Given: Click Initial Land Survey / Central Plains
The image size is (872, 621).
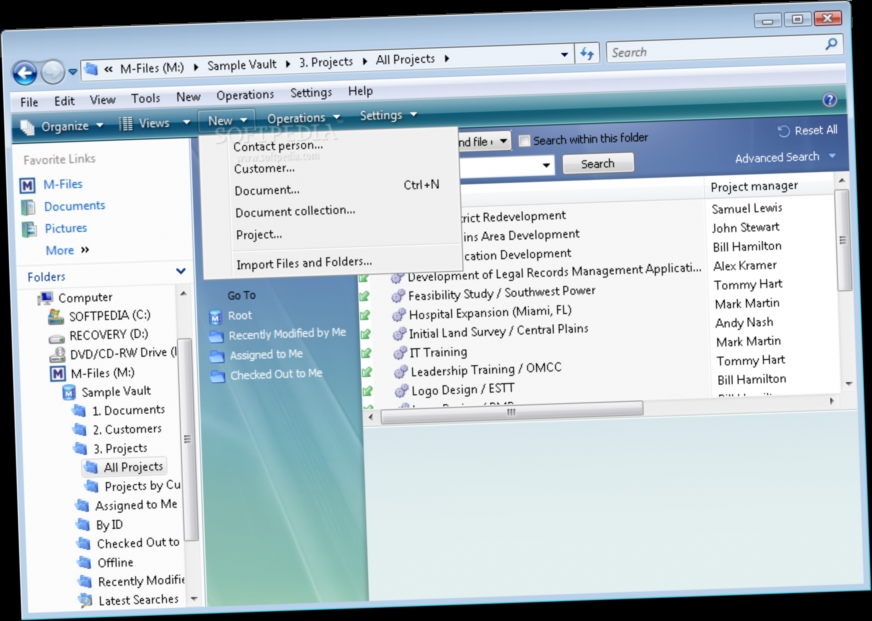Looking at the screenshot, I should click(498, 332).
